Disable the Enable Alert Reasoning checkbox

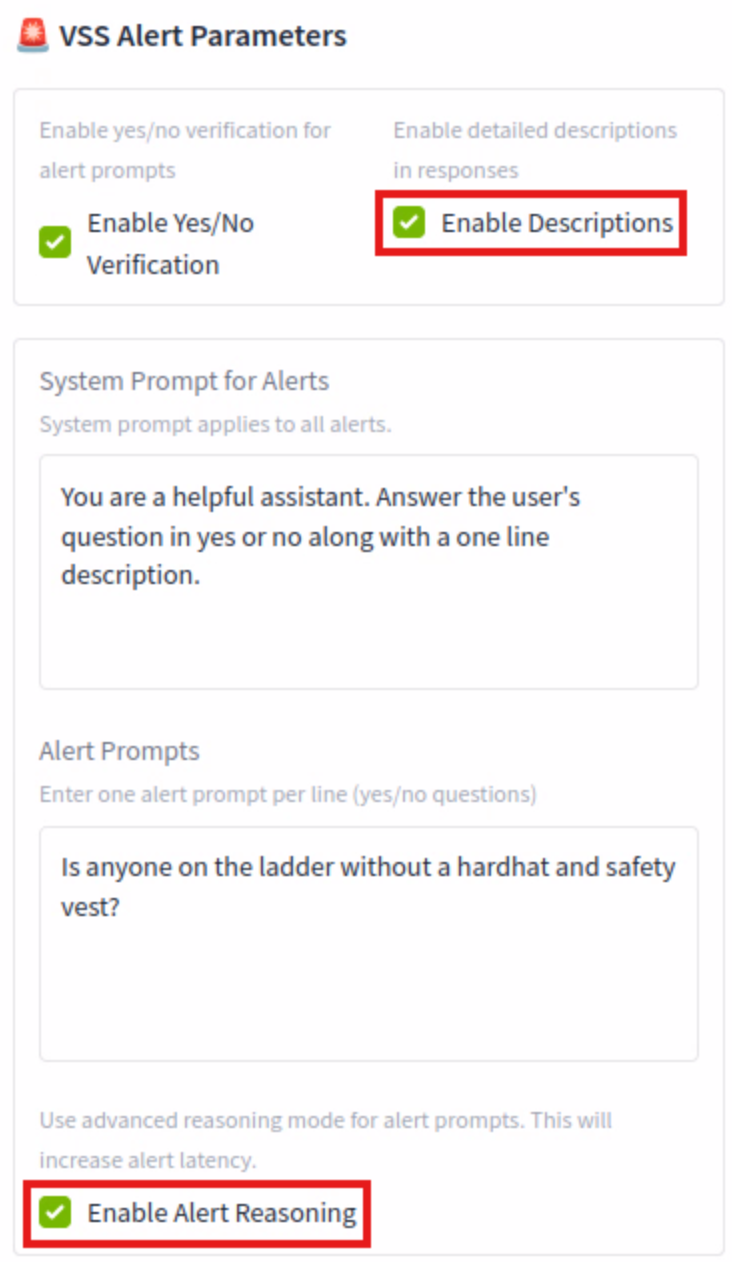coord(55,1213)
